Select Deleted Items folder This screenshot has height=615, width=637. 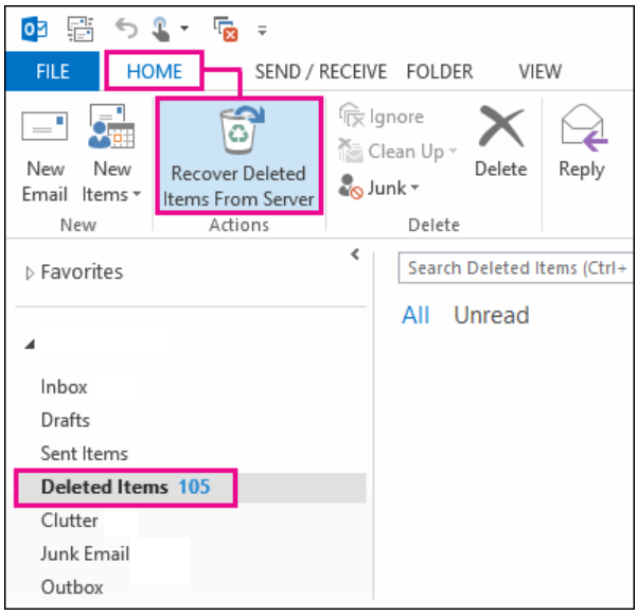pyautogui.click(x=191, y=487)
